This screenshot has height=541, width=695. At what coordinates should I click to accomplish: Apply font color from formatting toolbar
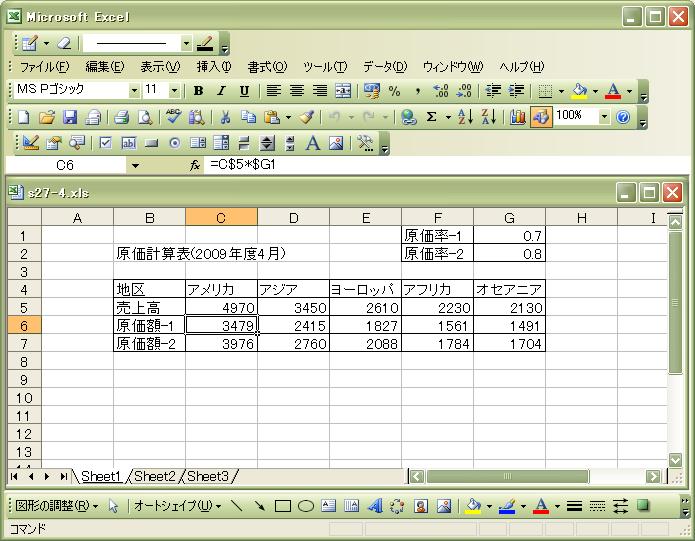[x=613, y=91]
